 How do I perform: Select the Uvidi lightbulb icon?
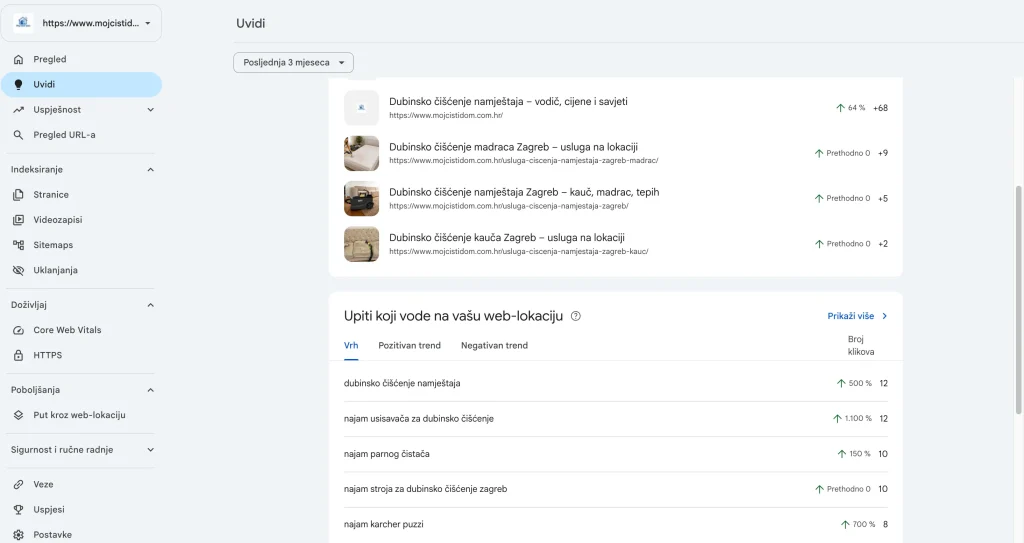(x=18, y=84)
